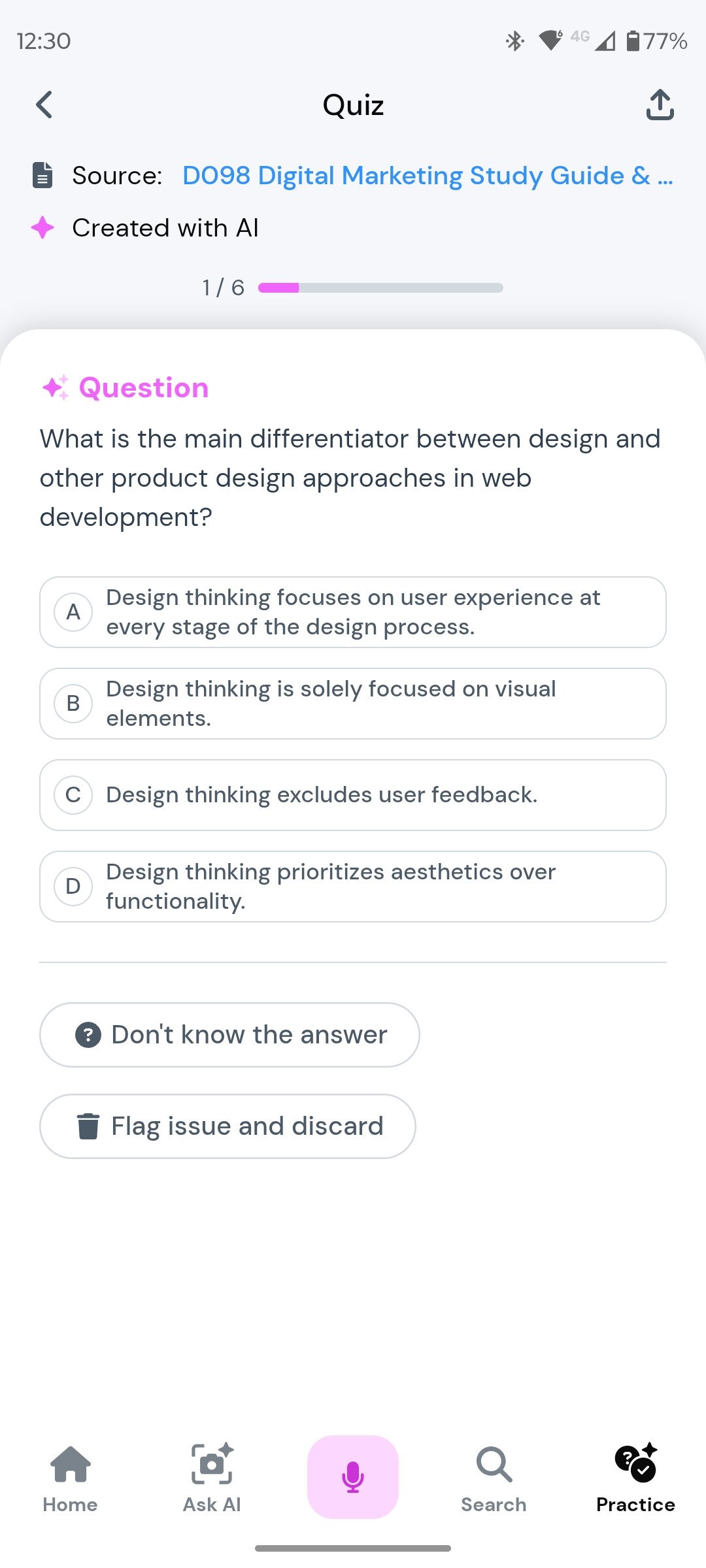Tap the pink AI sparkle icon
706x1568 pixels.
point(42,227)
